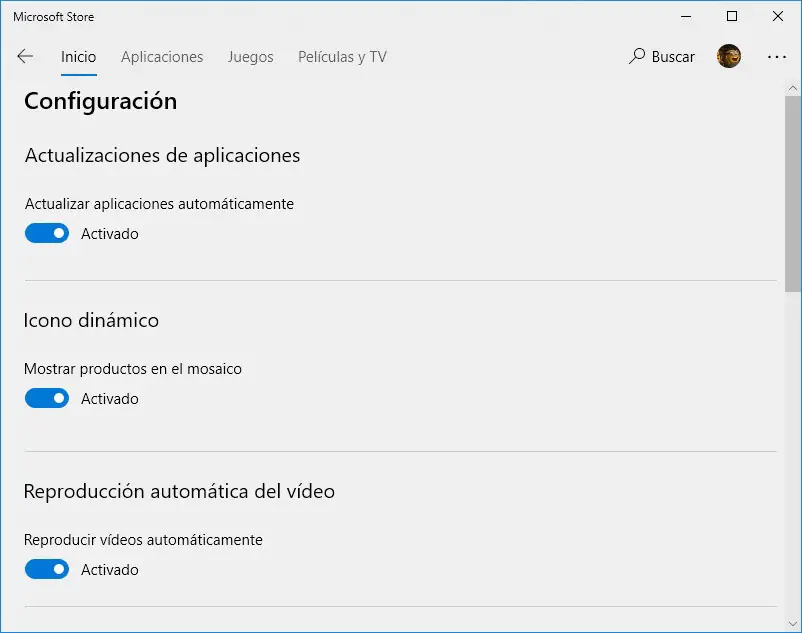The height and width of the screenshot is (633, 802).
Task: Click the Actualizaciones de aplicaciones heading
Action: pyautogui.click(x=162, y=155)
